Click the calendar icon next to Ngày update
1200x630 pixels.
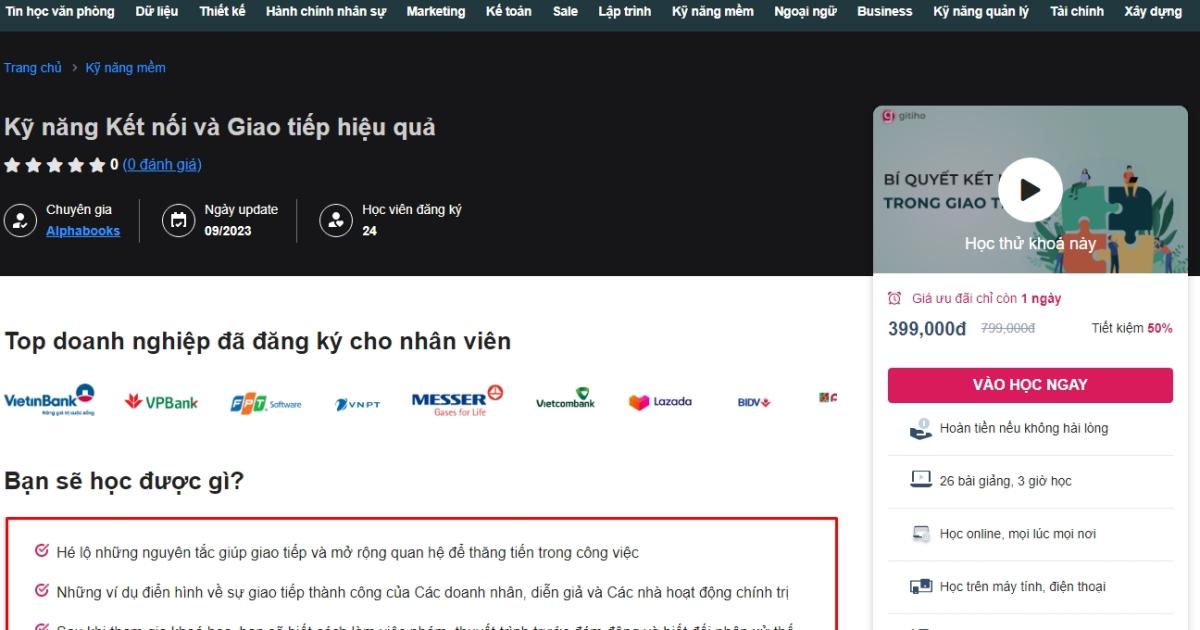(178, 221)
